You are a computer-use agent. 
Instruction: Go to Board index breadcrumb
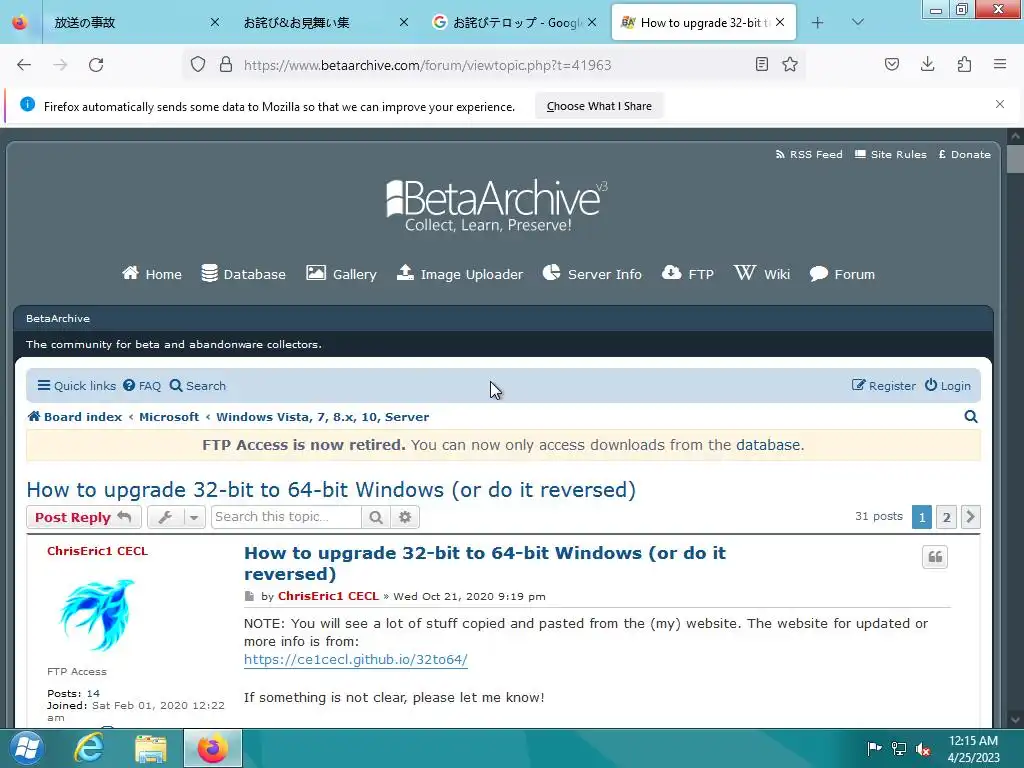click(x=75, y=417)
